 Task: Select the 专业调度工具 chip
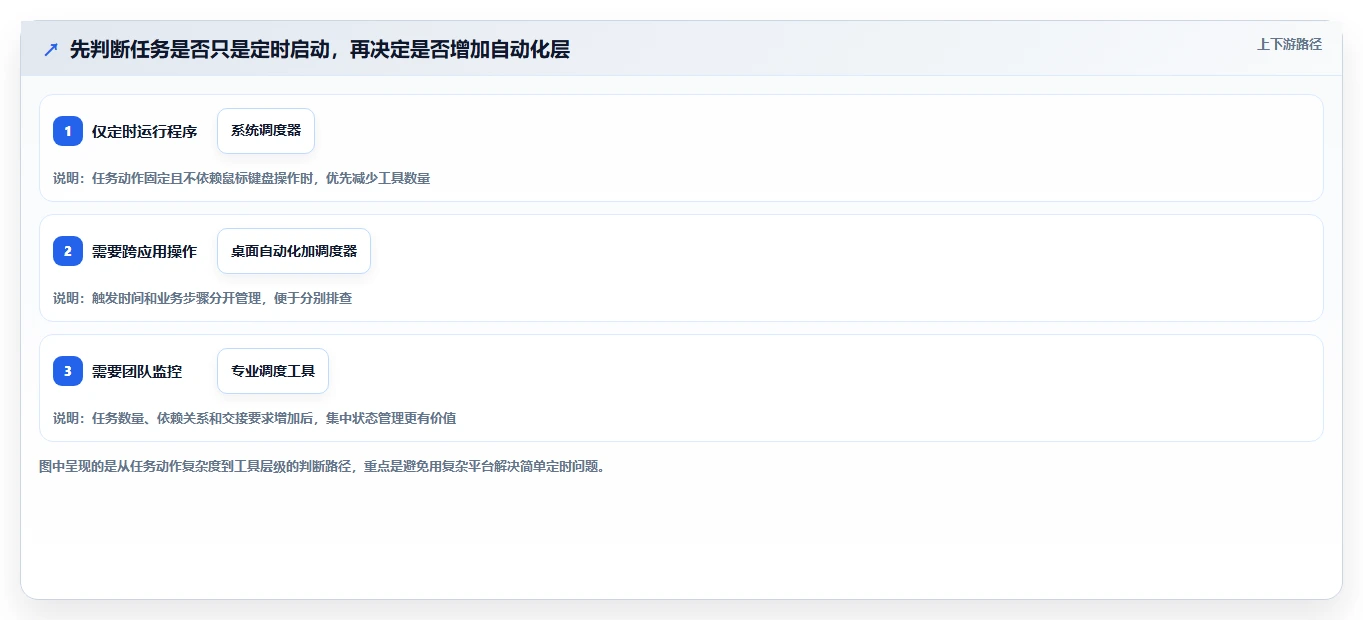click(x=273, y=371)
